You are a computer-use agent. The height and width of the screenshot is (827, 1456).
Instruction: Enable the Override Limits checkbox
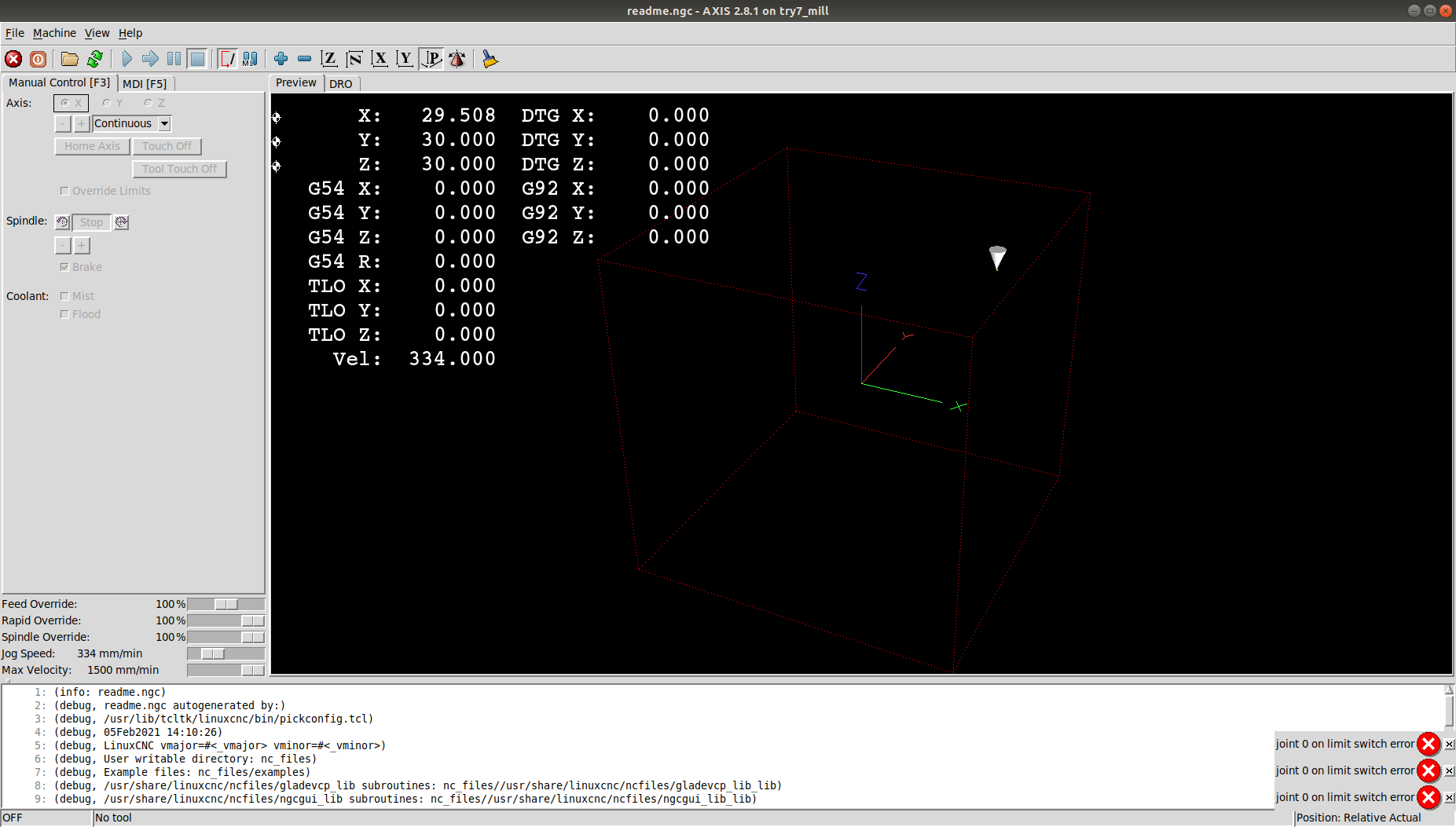coord(64,191)
